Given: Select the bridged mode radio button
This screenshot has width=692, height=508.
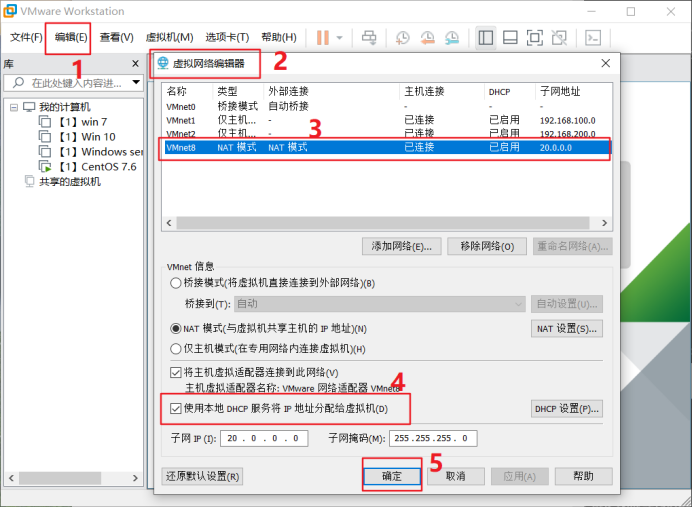Looking at the screenshot, I should pos(176,283).
